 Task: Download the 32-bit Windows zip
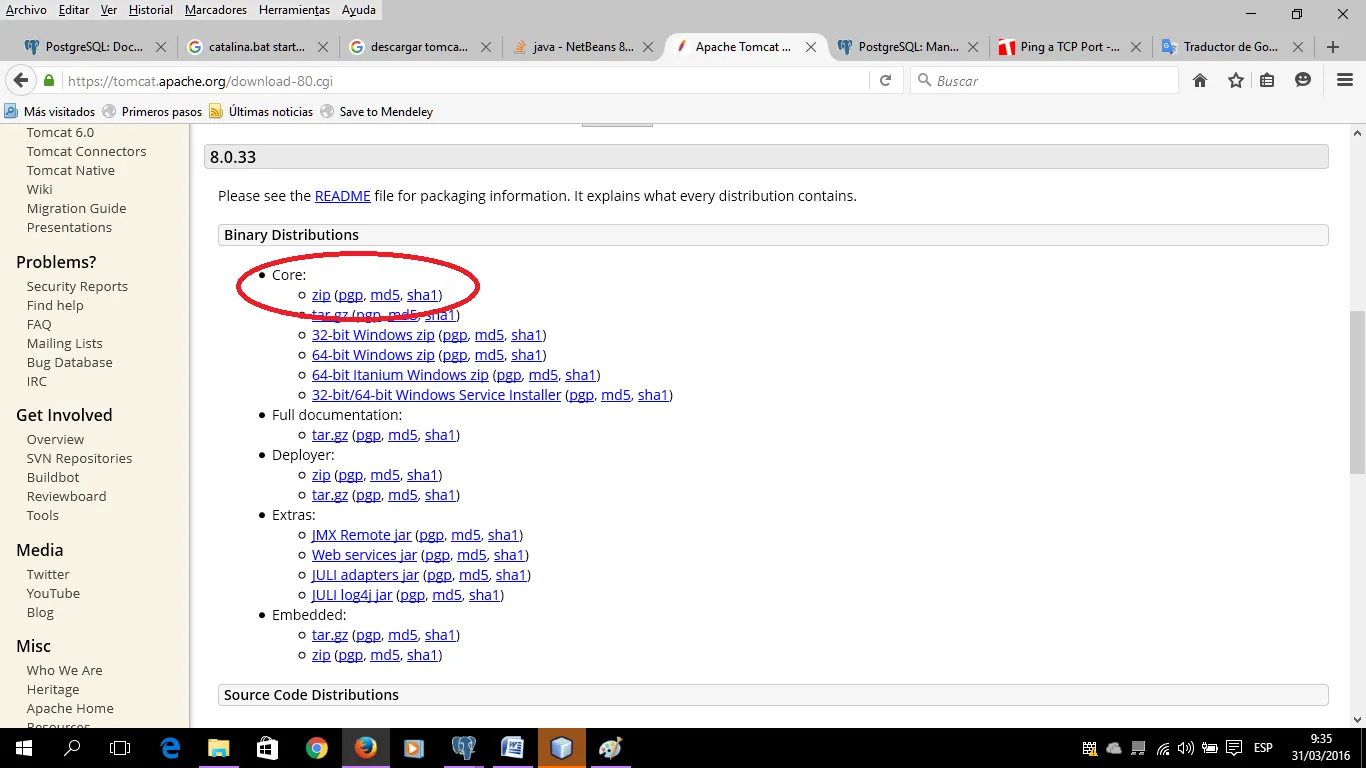pos(373,335)
